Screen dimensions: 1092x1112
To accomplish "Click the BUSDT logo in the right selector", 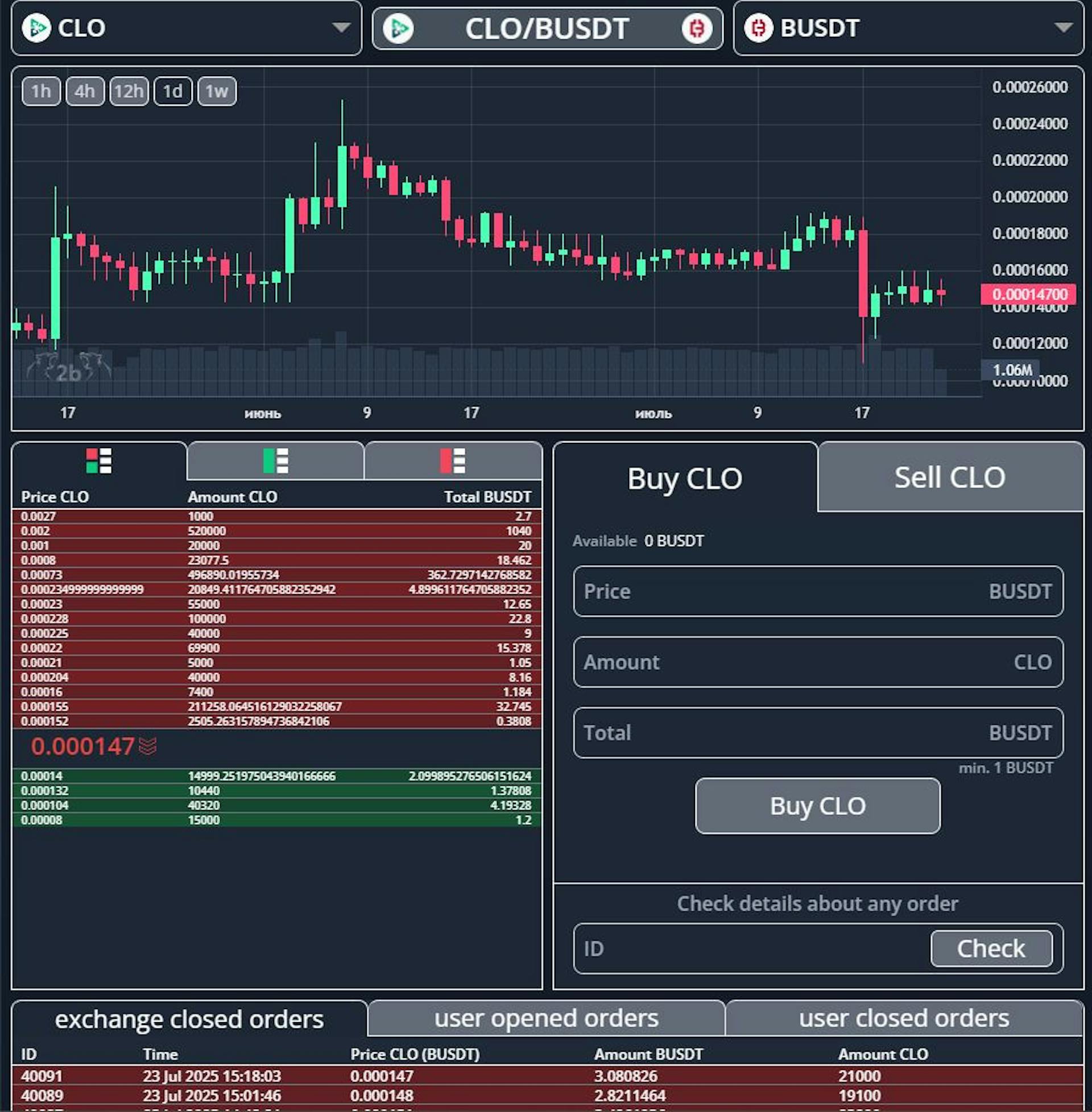I will coord(758,27).
